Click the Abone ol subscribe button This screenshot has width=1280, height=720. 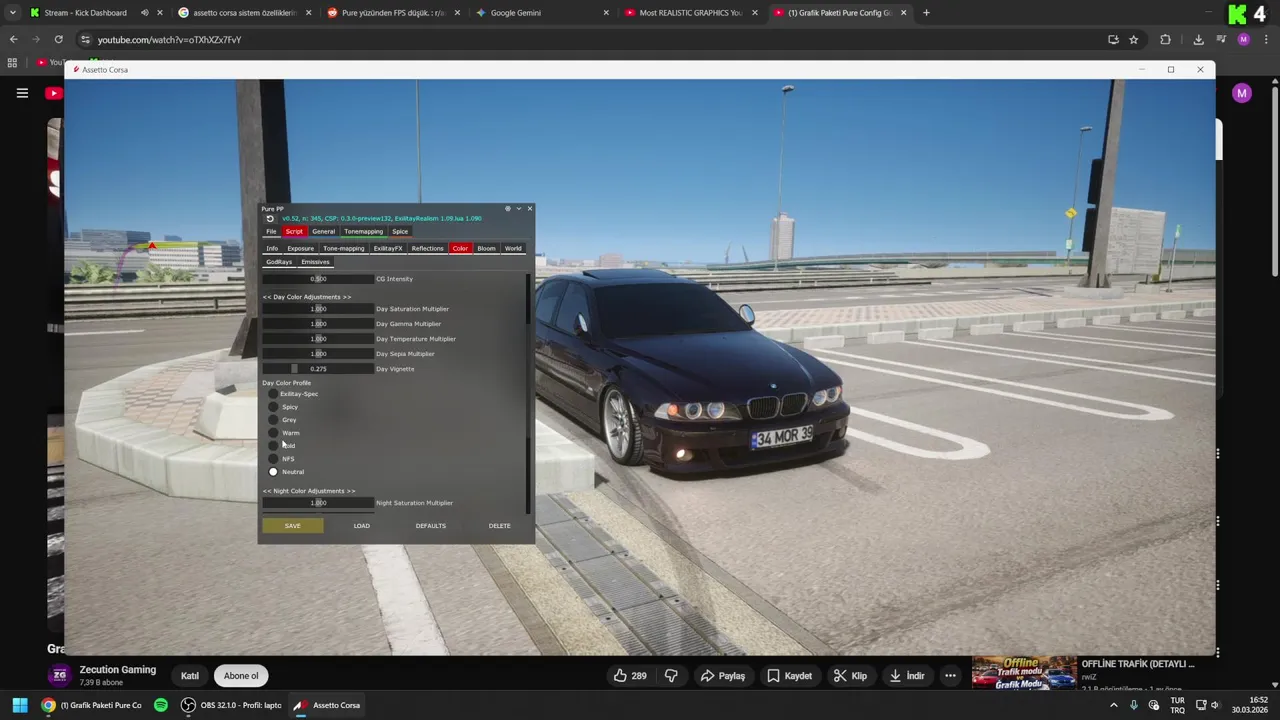click(241, 676)
